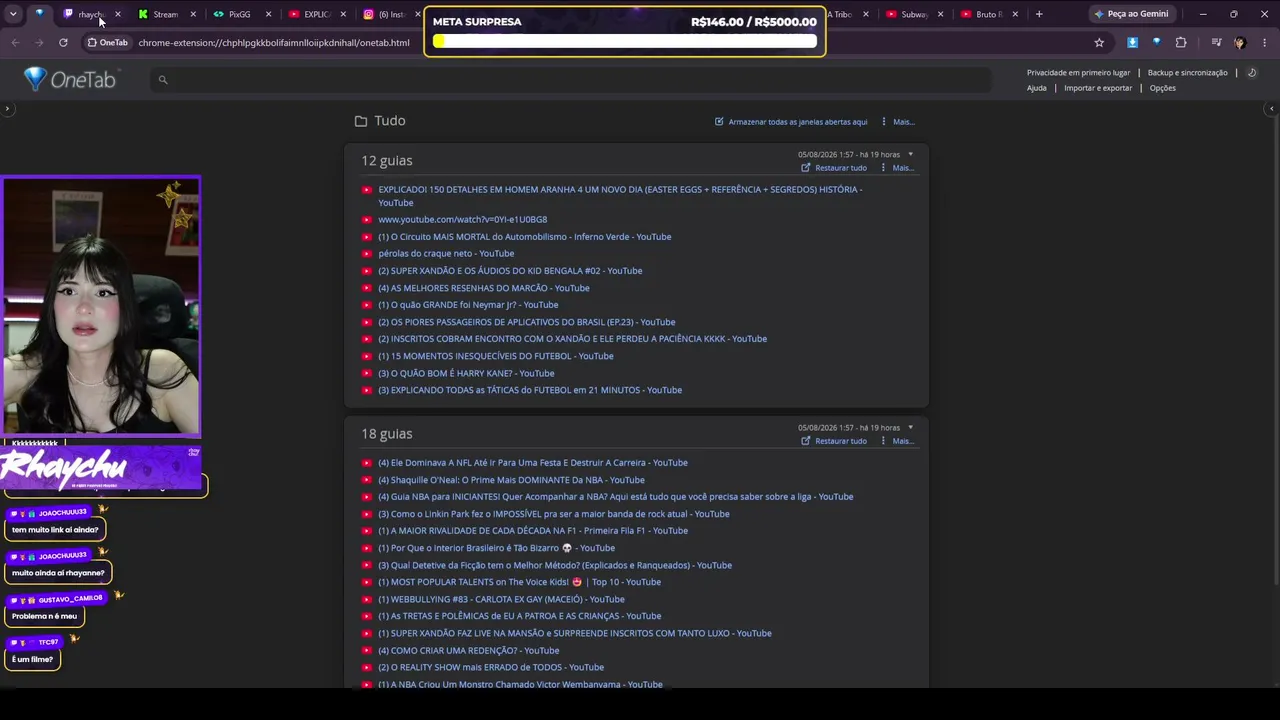Viewport: 1280px width, 720px height.
Task: Close the rhaychu Twitch tab
Action: [x=118, y=14]
